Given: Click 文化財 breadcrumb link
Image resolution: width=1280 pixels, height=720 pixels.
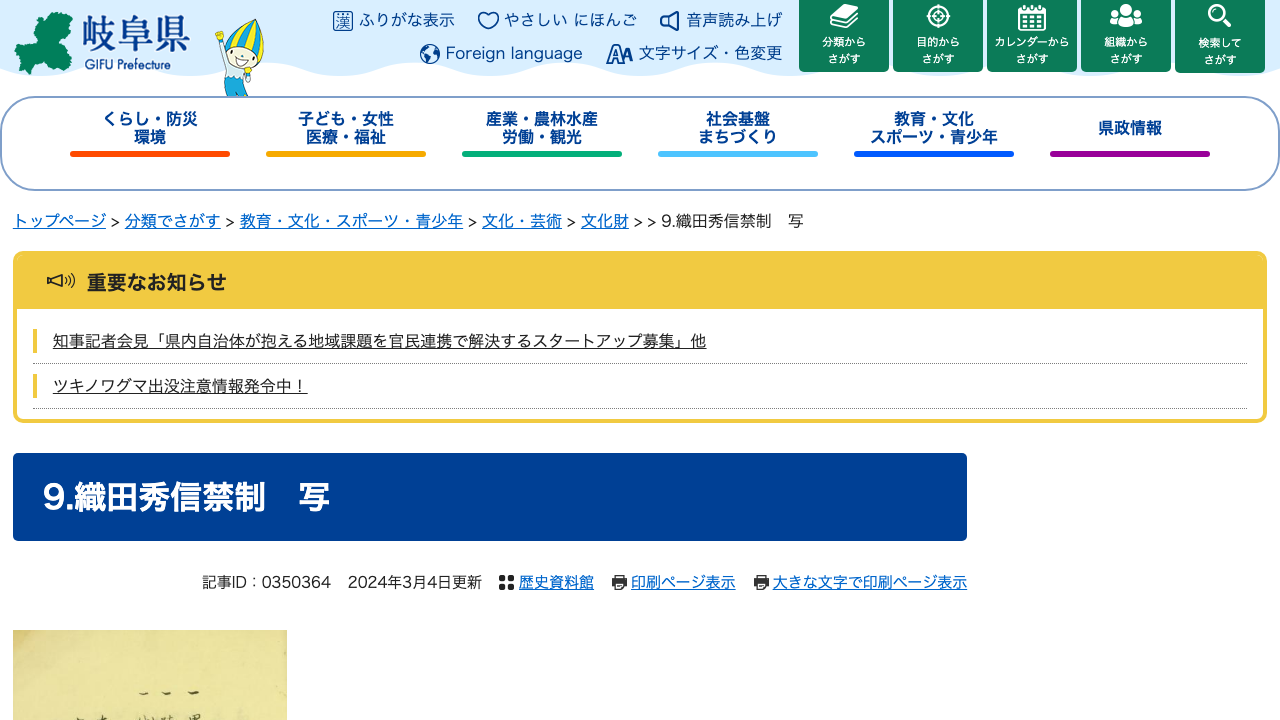Looking at the screenshot, I should [605, 221].
